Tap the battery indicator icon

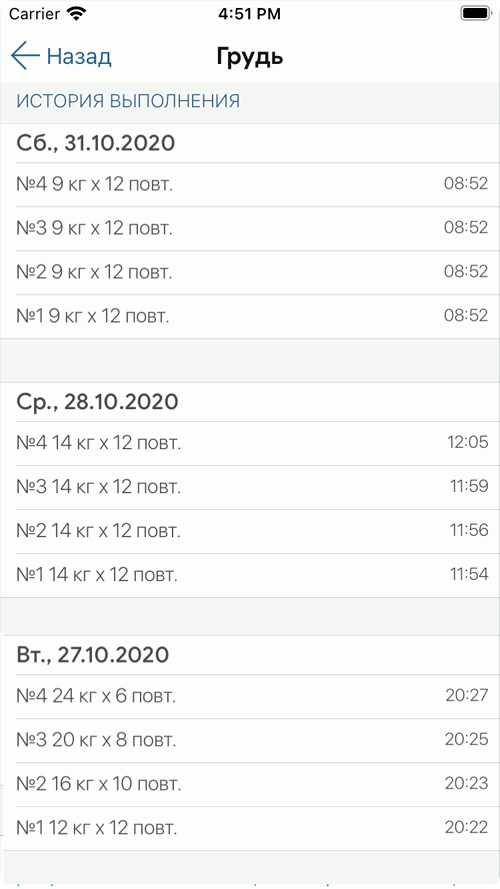[475, 14]
